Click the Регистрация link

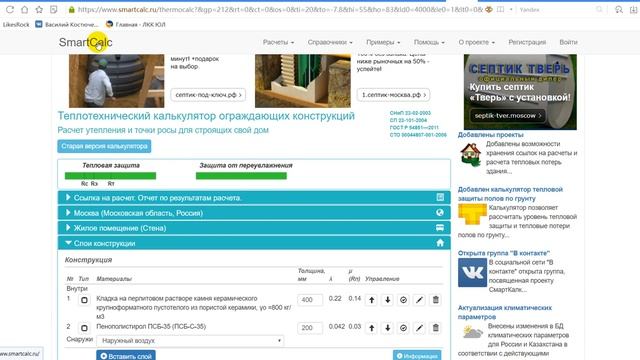point(527,42)
